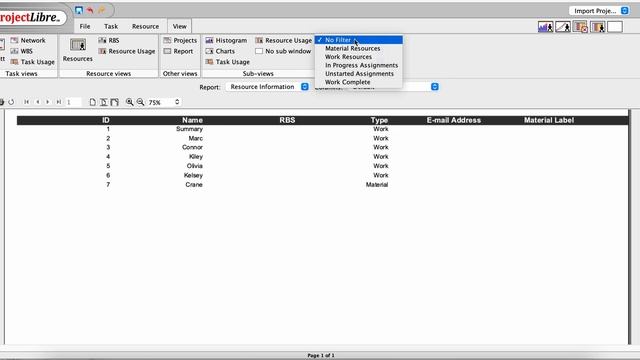Image resolution: width=640 pixels, height=360 pixels.
Task: Click the Olivia resource name
Action: tap(195, 166)
